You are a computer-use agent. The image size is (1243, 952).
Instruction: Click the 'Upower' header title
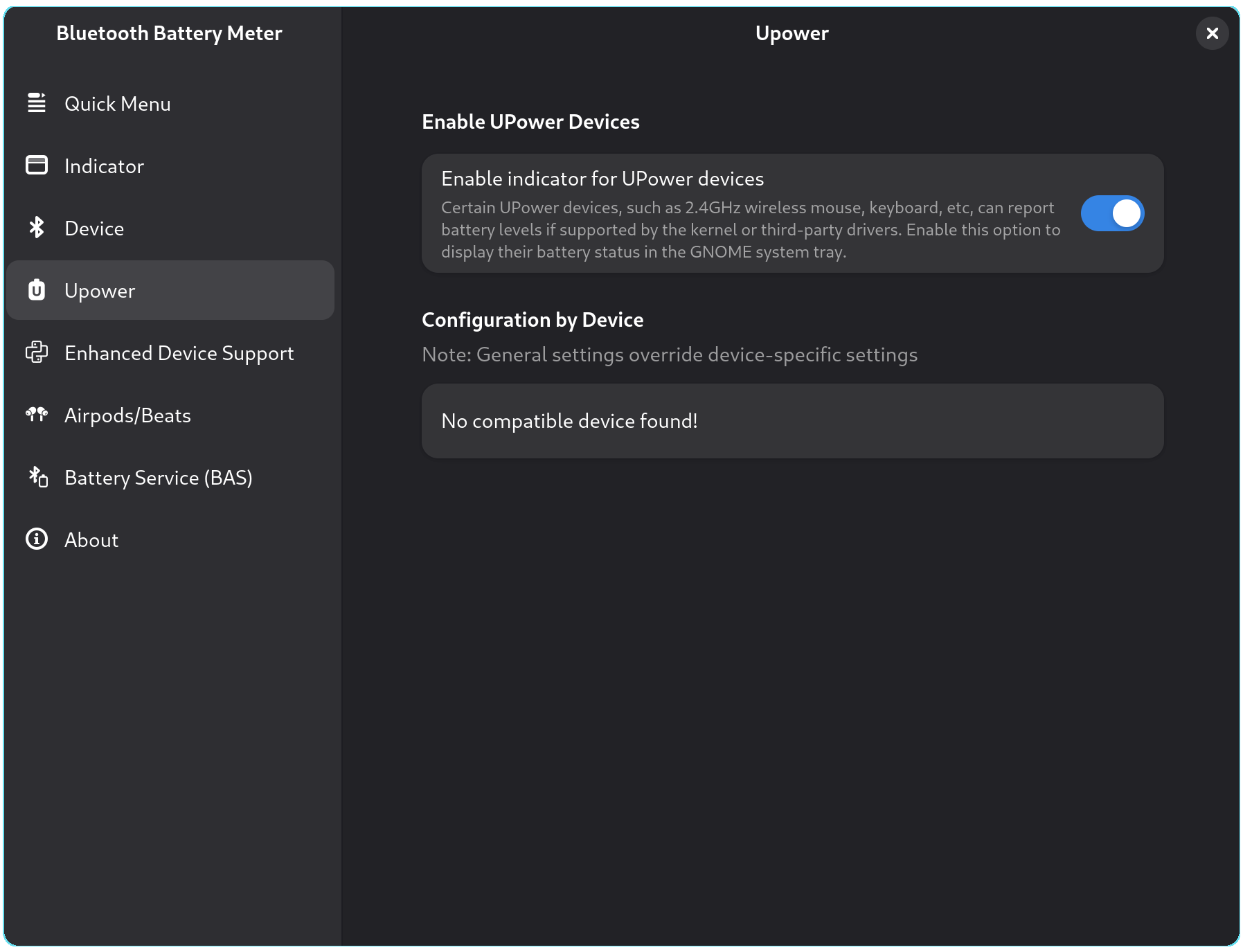point(792,33)
